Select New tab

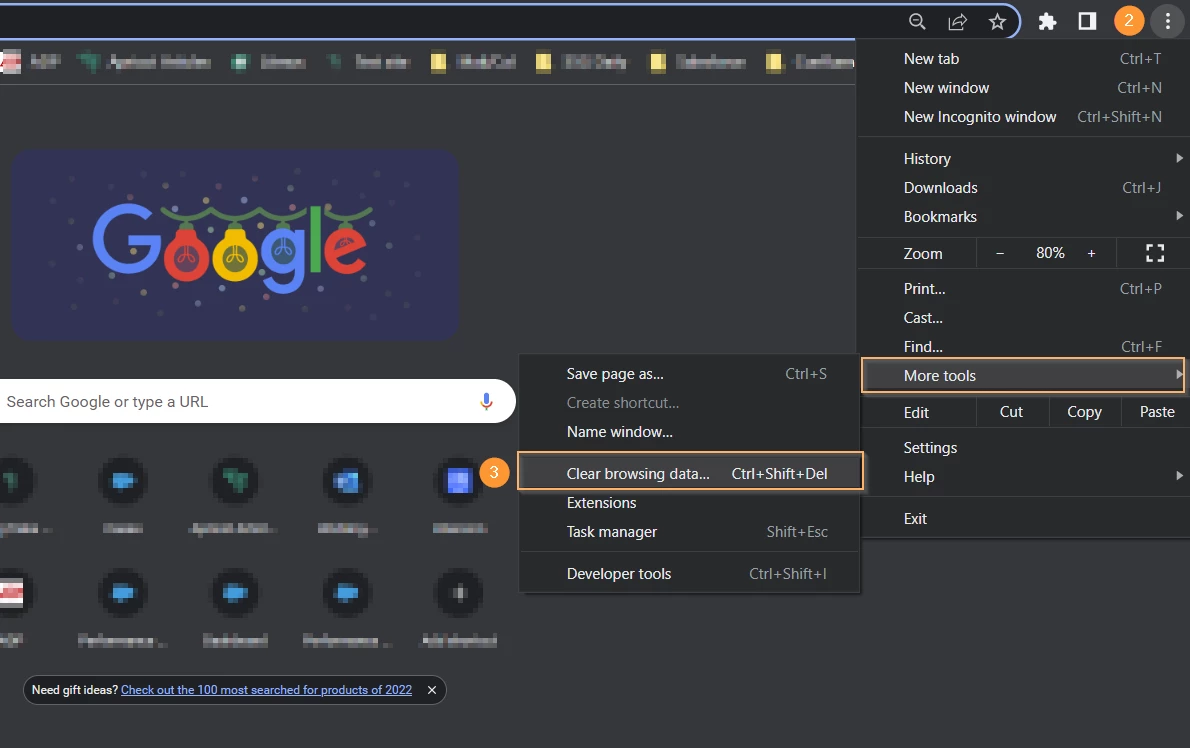[1023, 58]
